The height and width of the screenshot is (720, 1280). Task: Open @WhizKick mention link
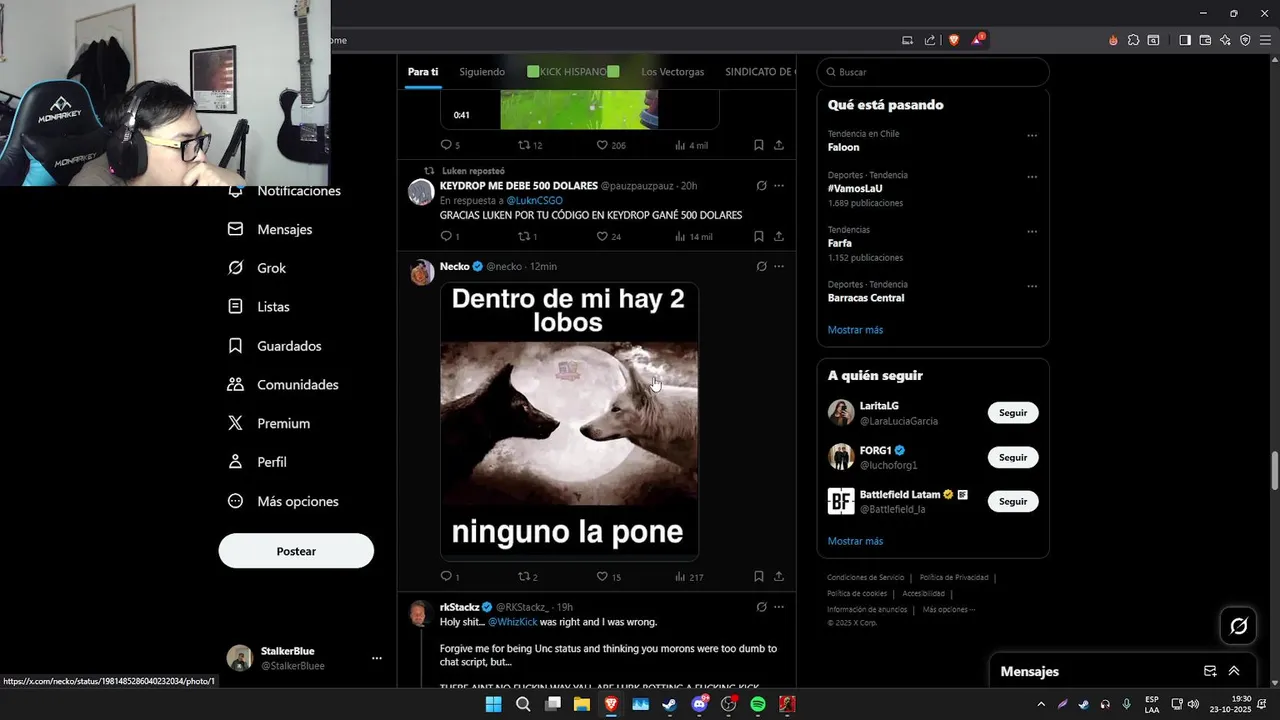(513, 622)
